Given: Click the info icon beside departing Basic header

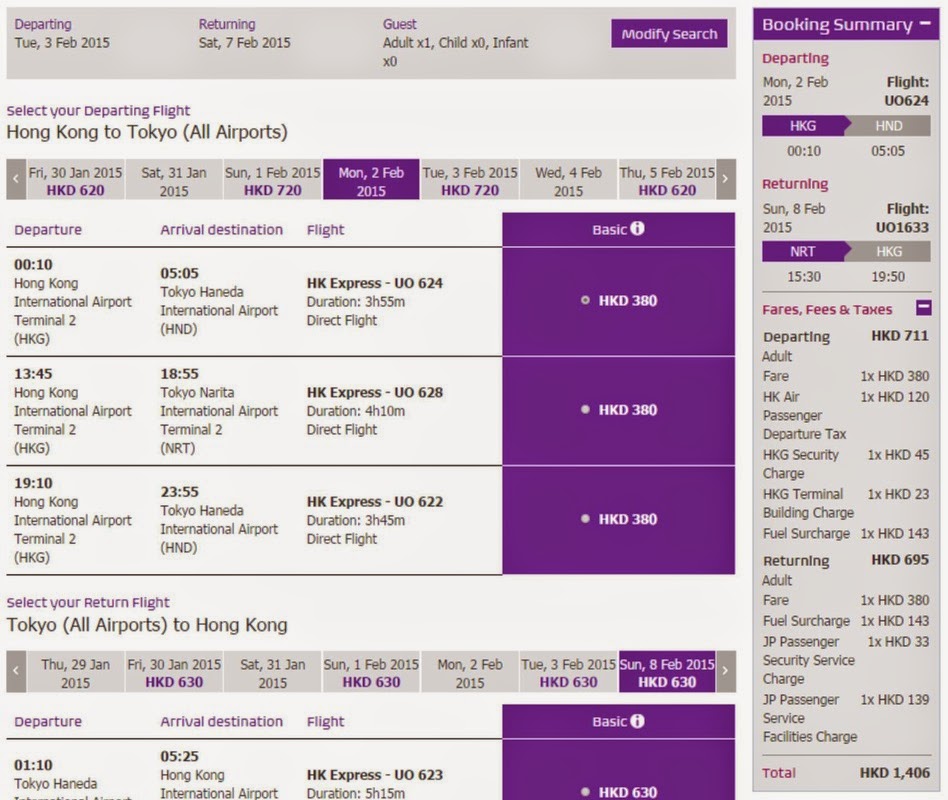Looking at the screenshot, I should [x=637, y=229].
